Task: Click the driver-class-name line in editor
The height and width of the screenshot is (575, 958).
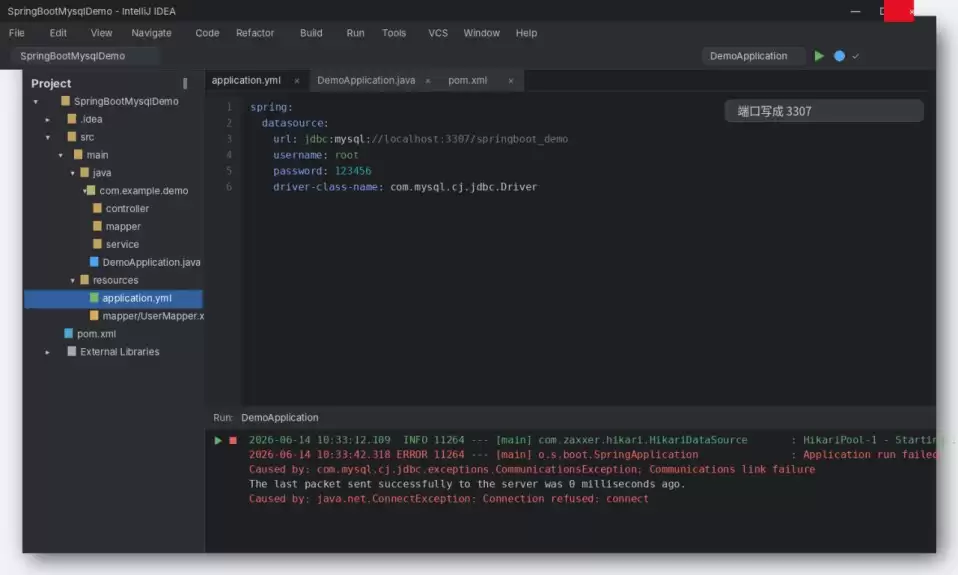Action: pos(405,187)
